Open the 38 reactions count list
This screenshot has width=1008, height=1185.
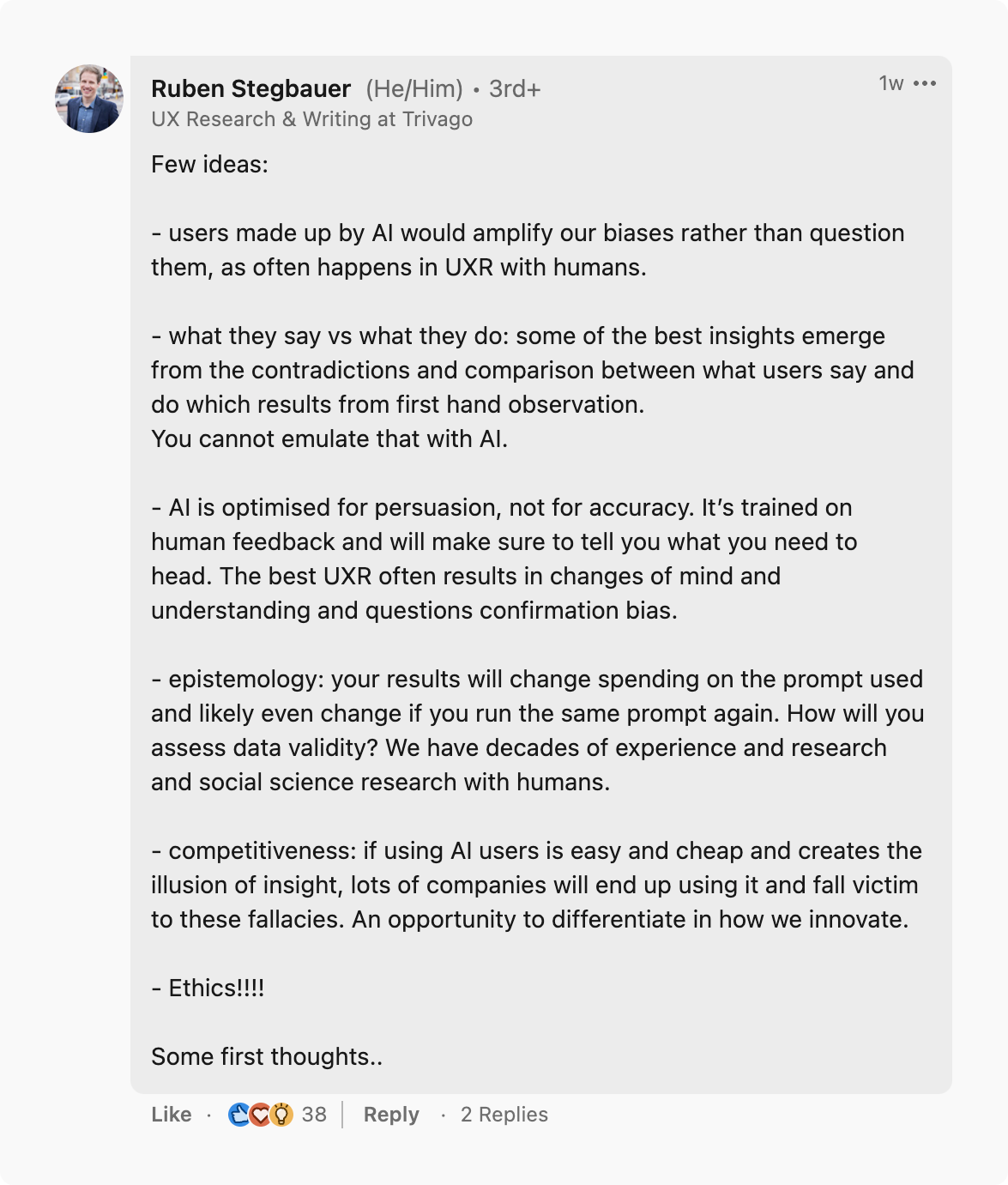point(314,1115)
